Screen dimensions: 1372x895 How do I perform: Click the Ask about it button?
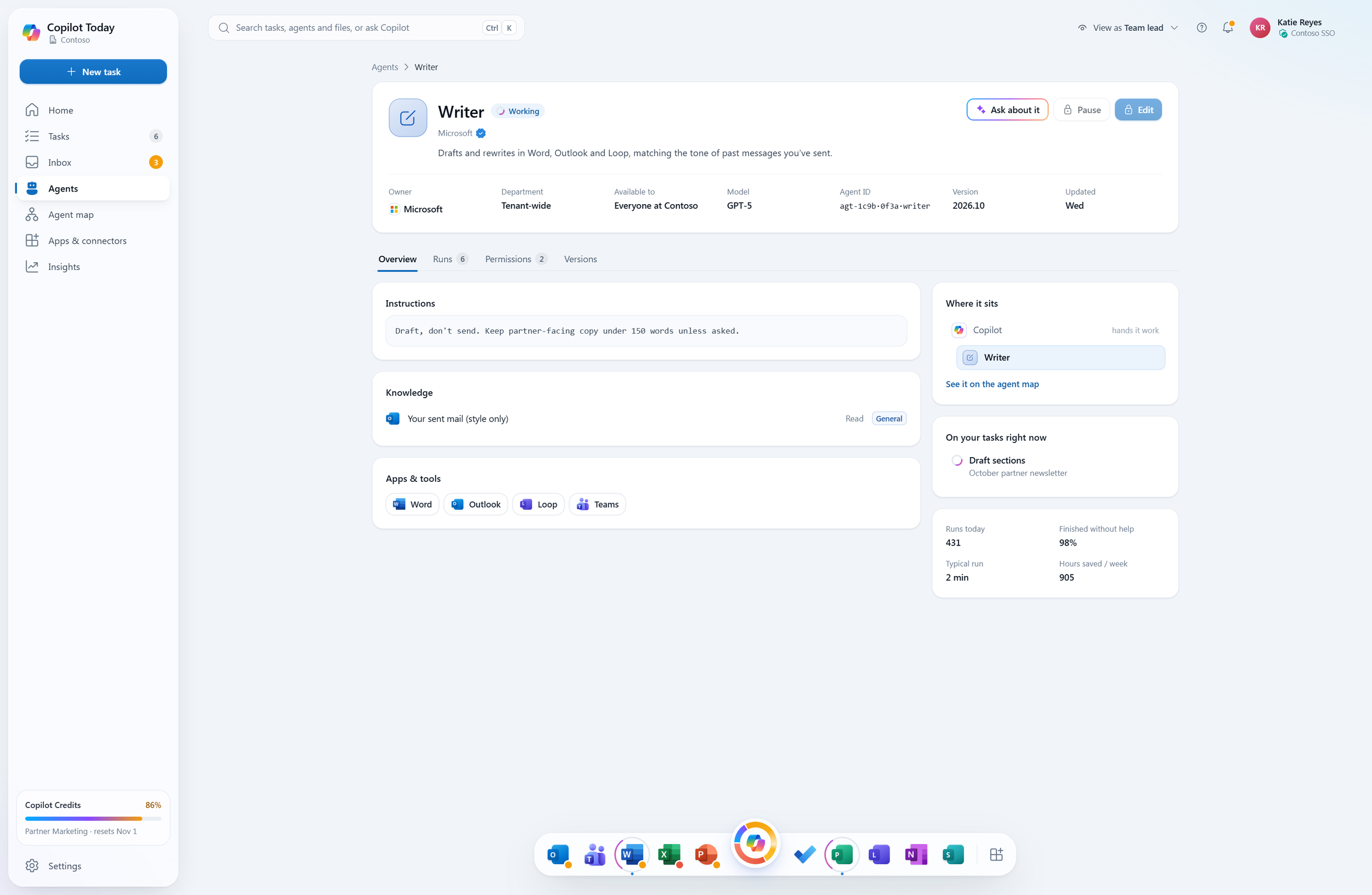(1007, 110)
